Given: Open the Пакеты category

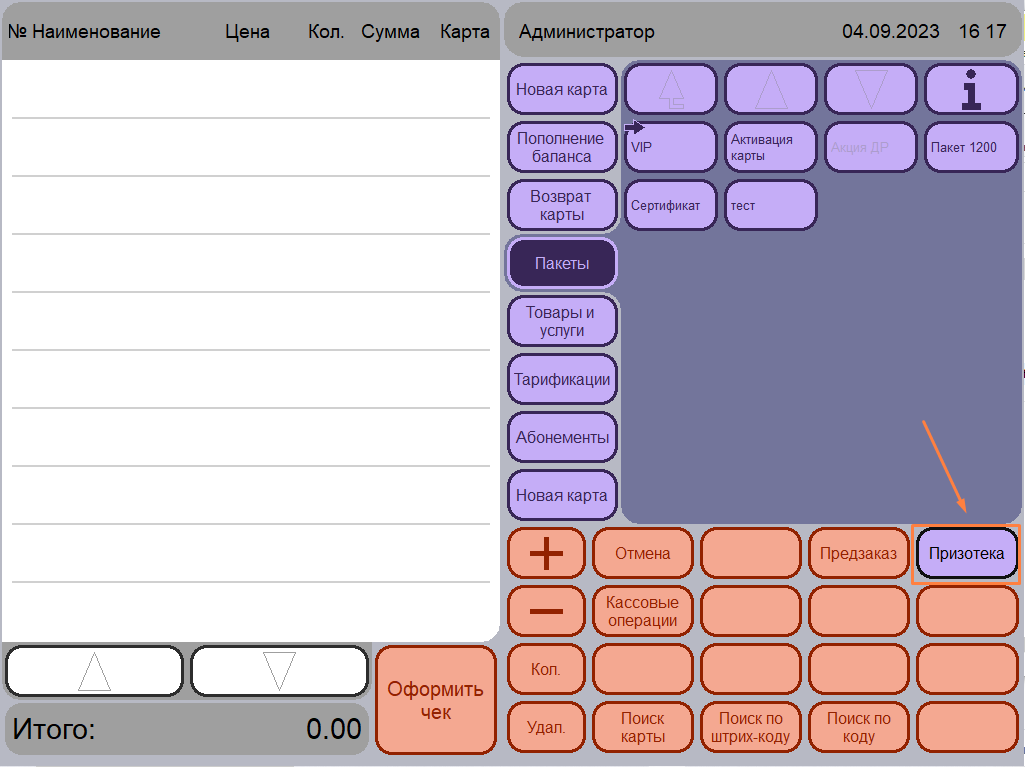Looking at the screenshot, I should coord(562,263).
